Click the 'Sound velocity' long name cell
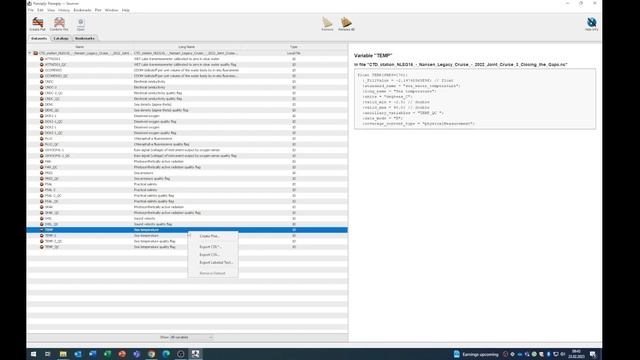 144,219
